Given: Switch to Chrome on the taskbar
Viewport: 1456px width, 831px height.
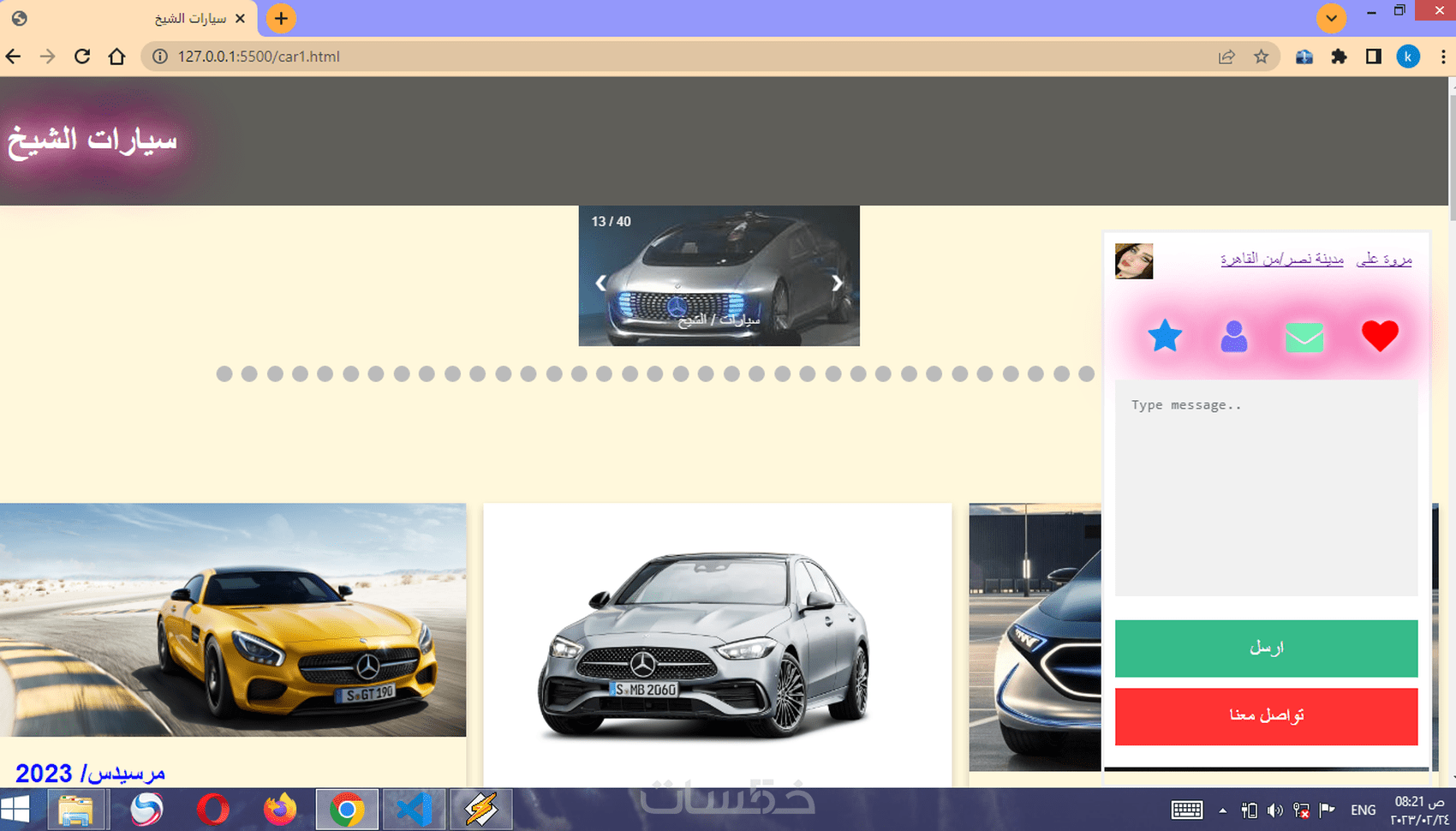Looking at the screenshot, I should point(347,810).
